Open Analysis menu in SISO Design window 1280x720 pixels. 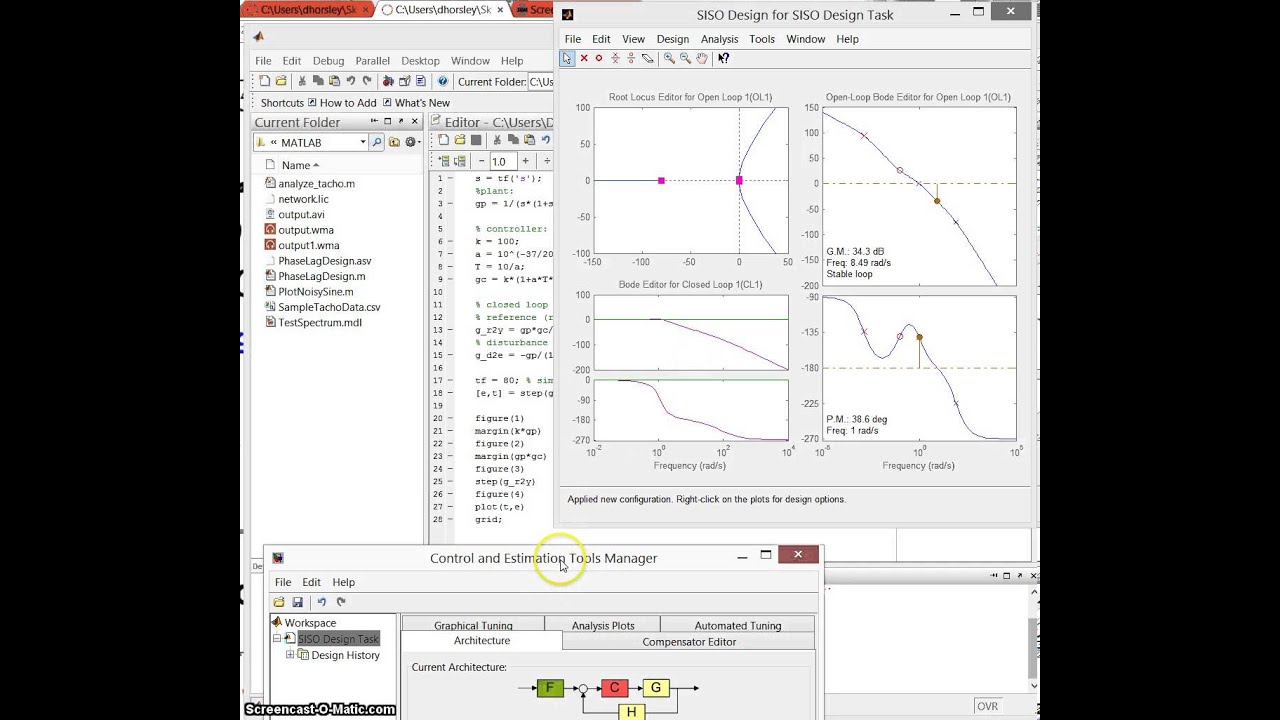[719, 39]
